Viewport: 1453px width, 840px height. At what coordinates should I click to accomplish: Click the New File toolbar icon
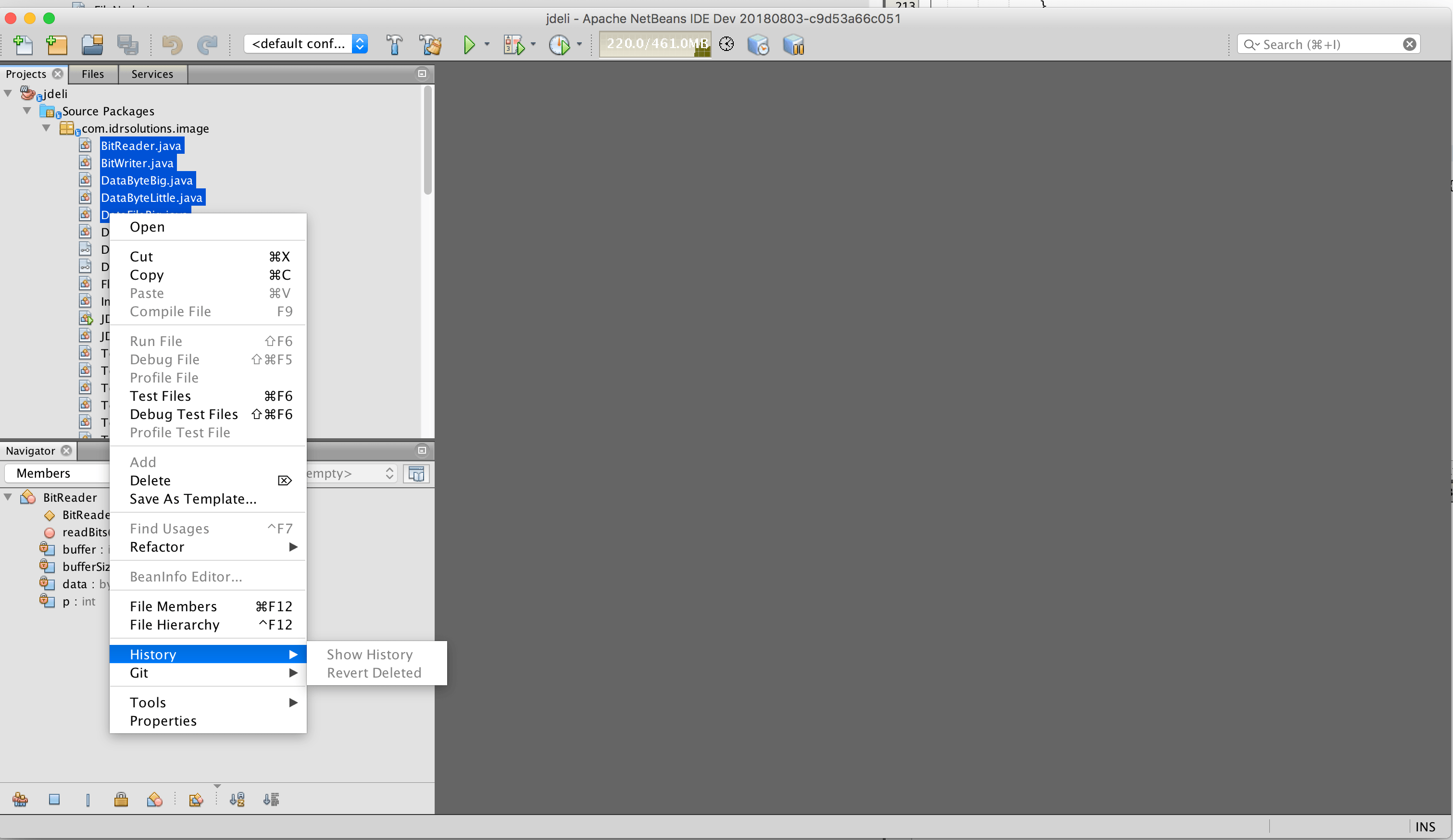[x=23, y=44]
